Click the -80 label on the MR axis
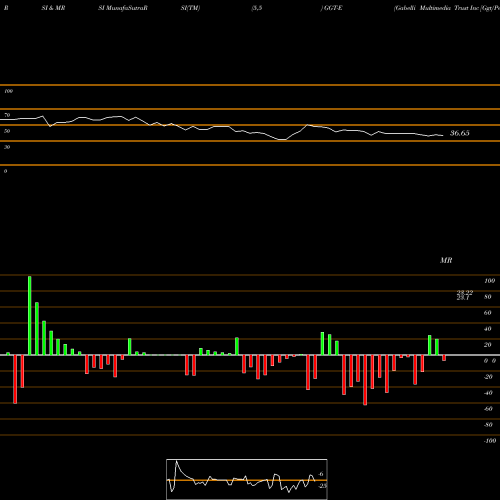 [x=488, y=425]
